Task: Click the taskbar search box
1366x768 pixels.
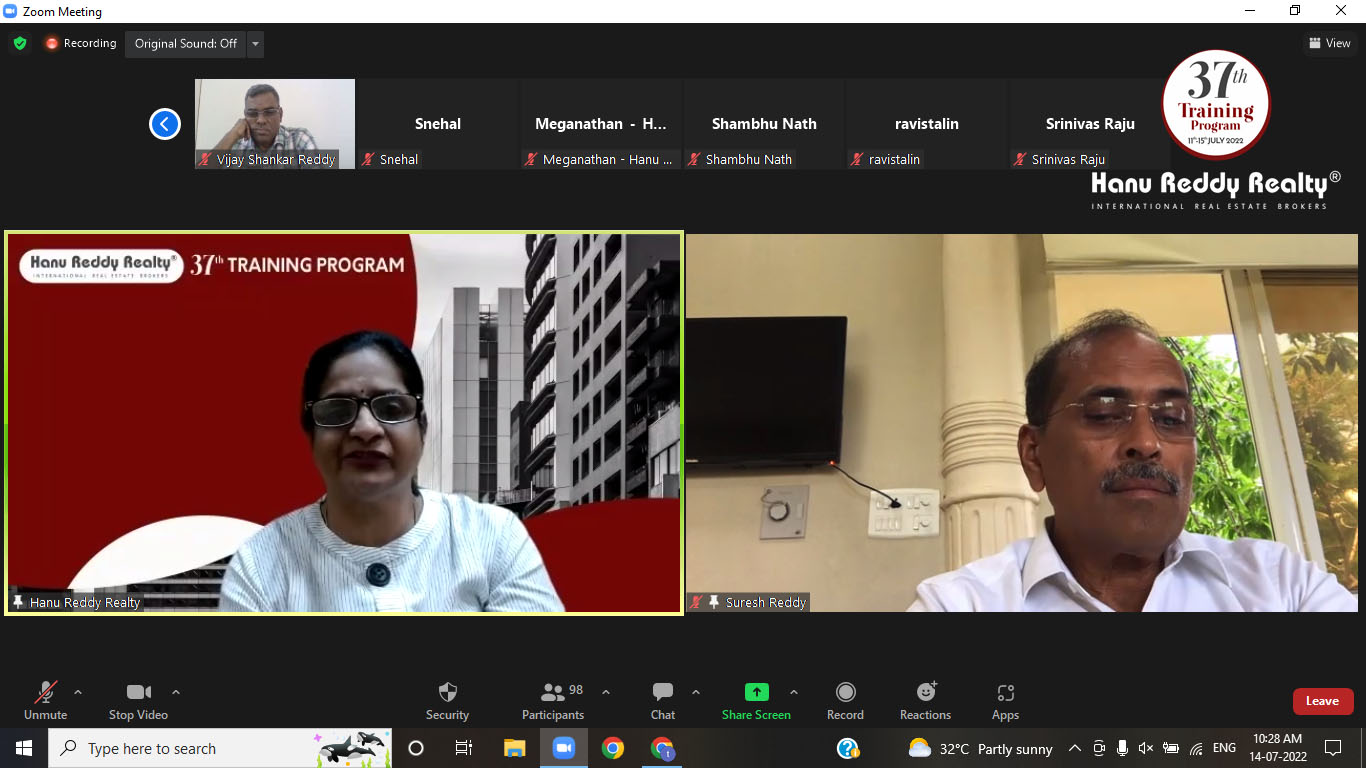Action: (220, 748)
